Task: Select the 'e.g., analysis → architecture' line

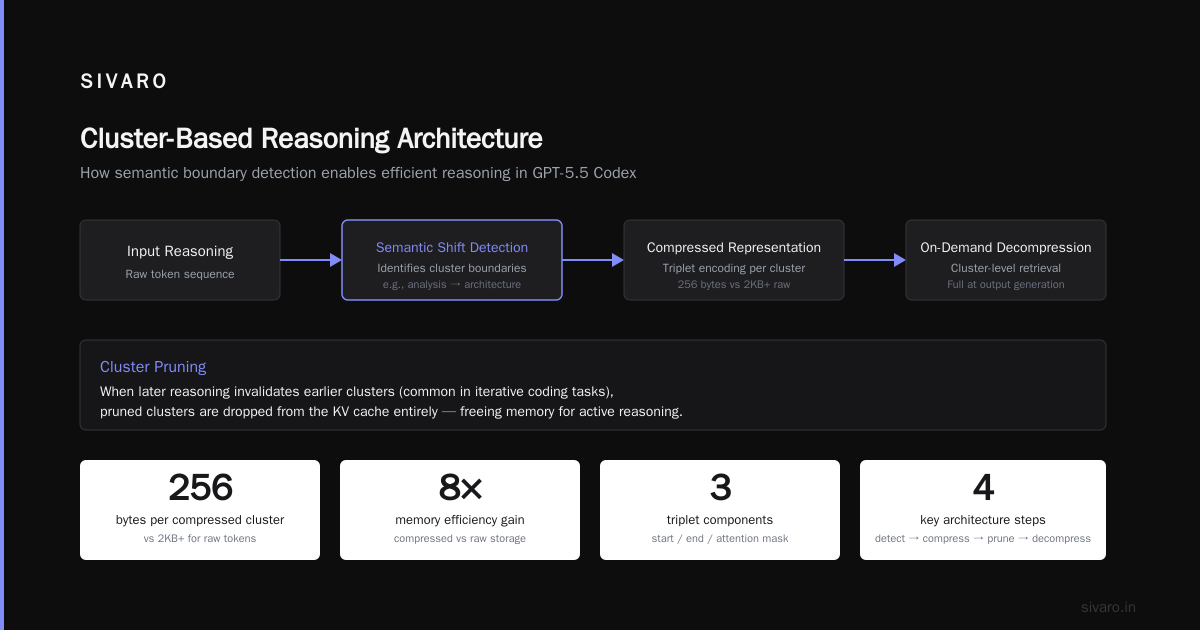Action: point(452,284)
